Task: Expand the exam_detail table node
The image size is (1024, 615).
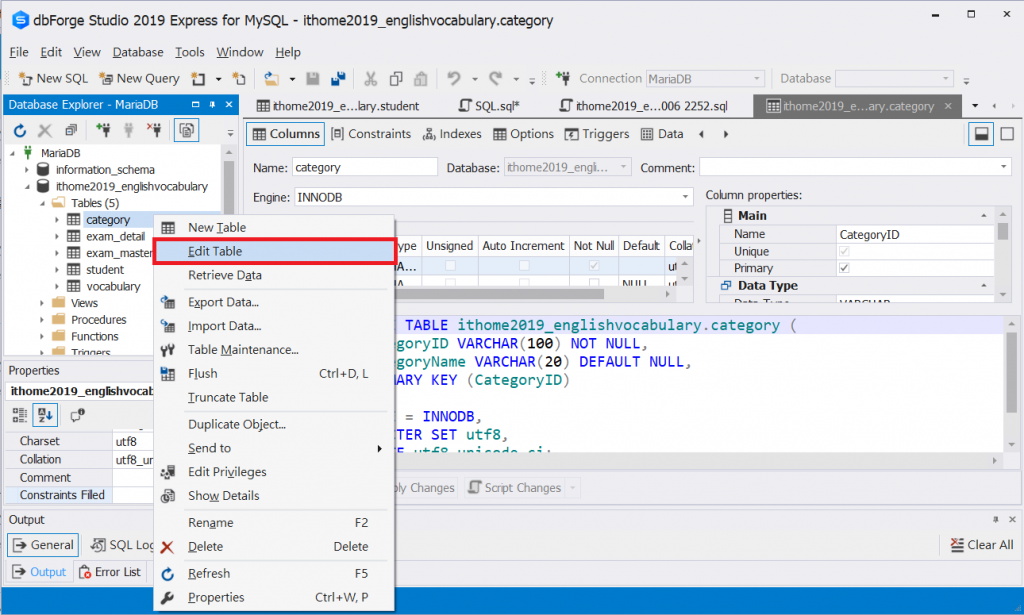Action: click(57, 236)
